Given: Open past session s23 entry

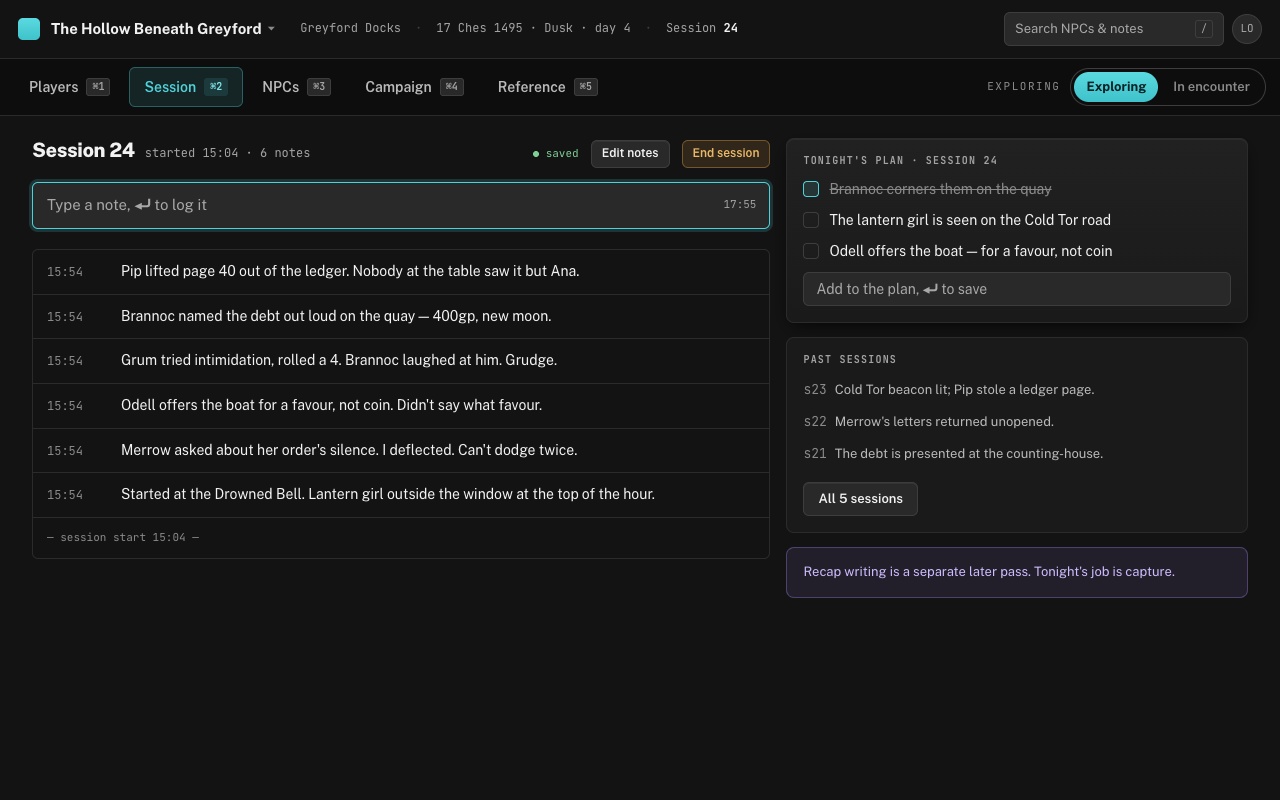Looking at the screenshot, I should coord(1017,390).
